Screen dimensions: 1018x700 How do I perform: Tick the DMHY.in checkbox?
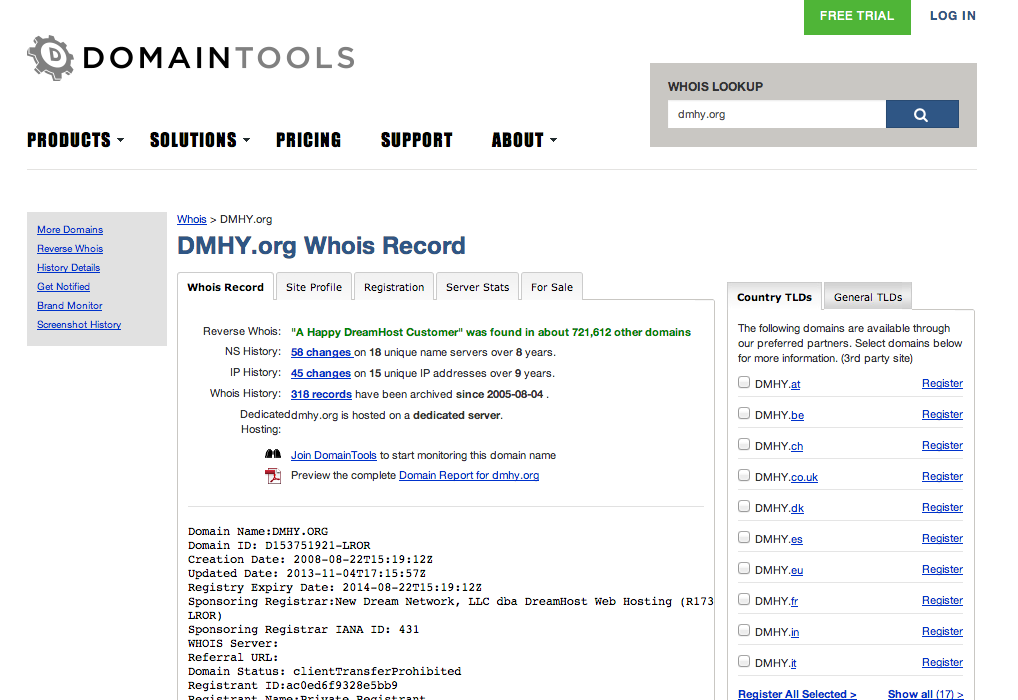pos(744,631)
